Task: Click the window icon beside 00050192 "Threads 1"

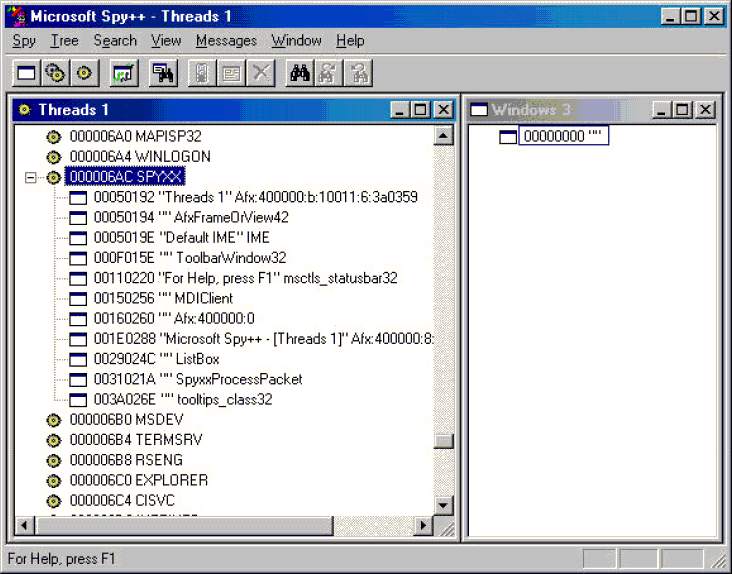Action: coord(78,198)
